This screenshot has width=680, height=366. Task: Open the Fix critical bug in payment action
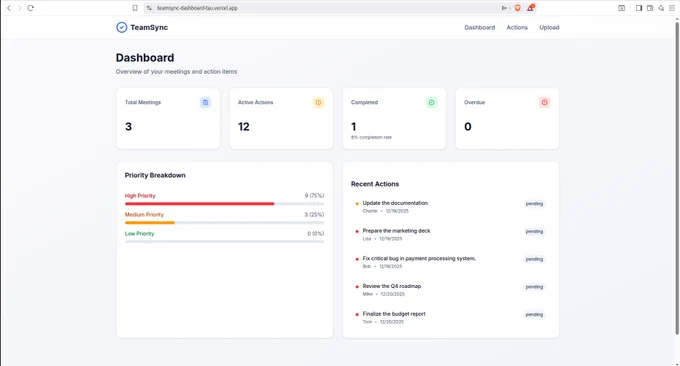click(x=419, y=258)
